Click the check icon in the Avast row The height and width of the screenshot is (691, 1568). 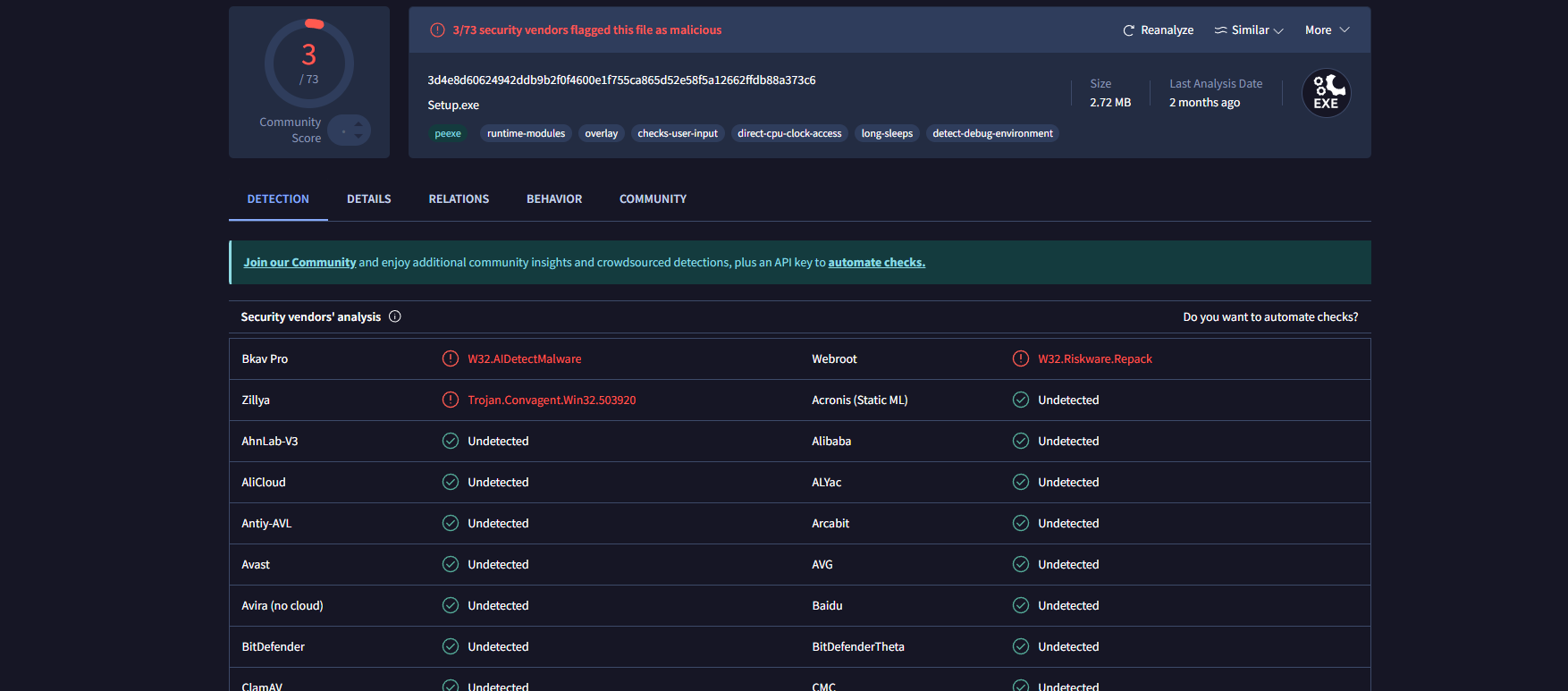pyautogui.click(x=451, y=564)
